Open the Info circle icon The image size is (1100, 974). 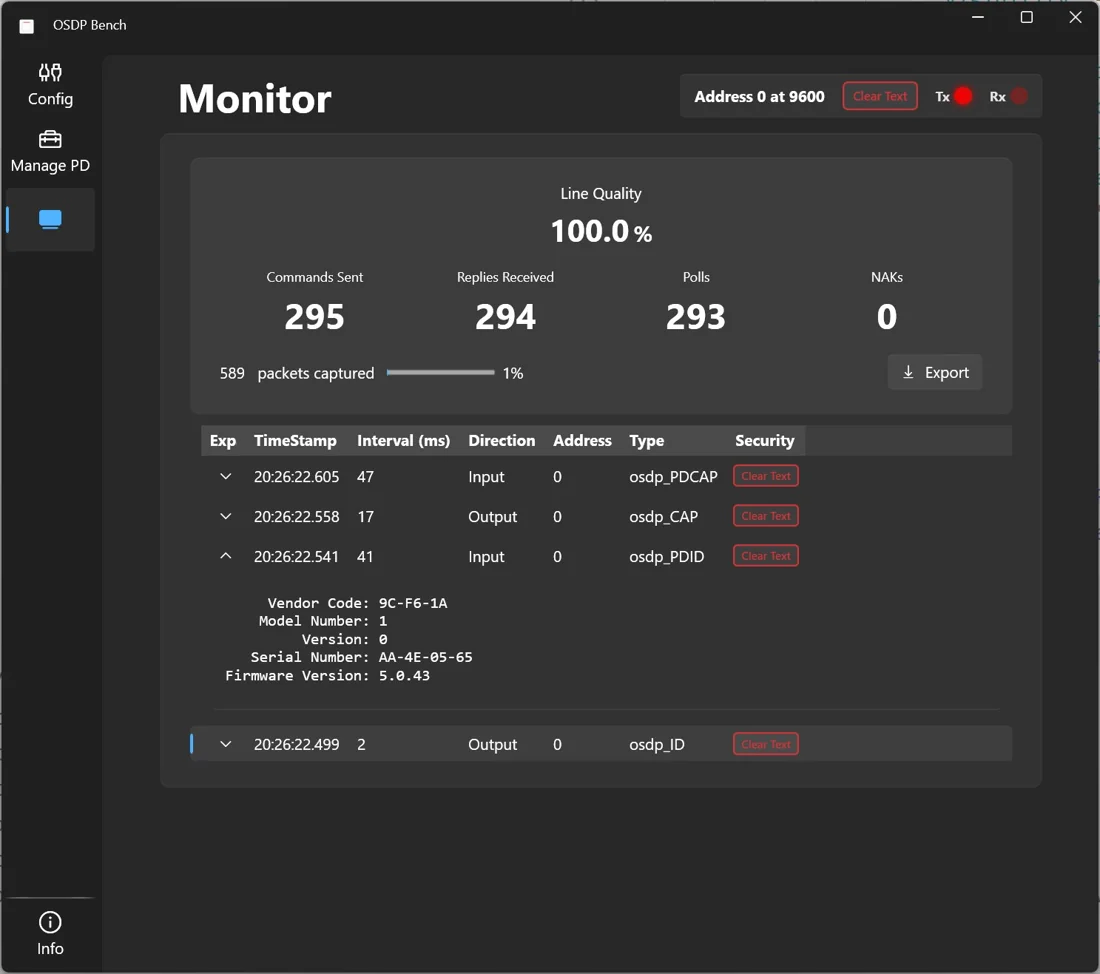pos(50,922)
